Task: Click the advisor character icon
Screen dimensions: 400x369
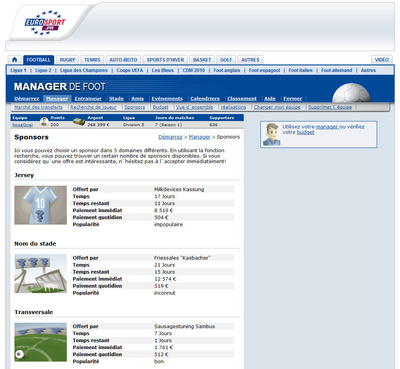Action: click(x=272, y=134)
